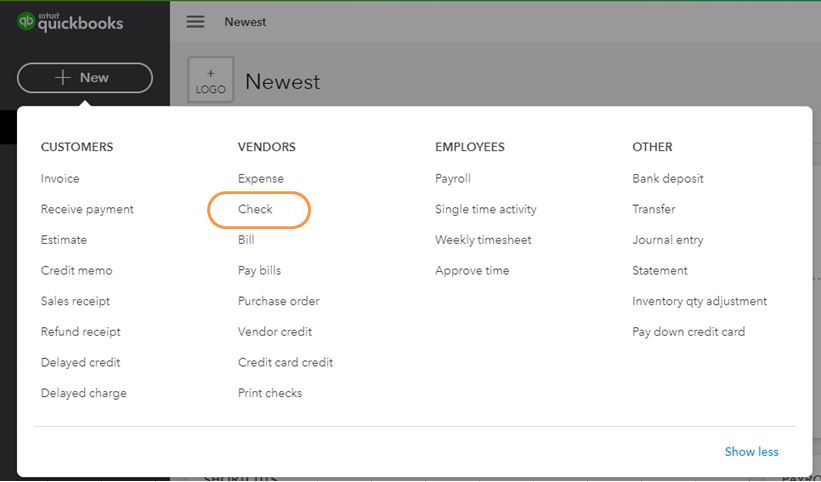Click the add LOGO placeholder

tap(211, 82)
